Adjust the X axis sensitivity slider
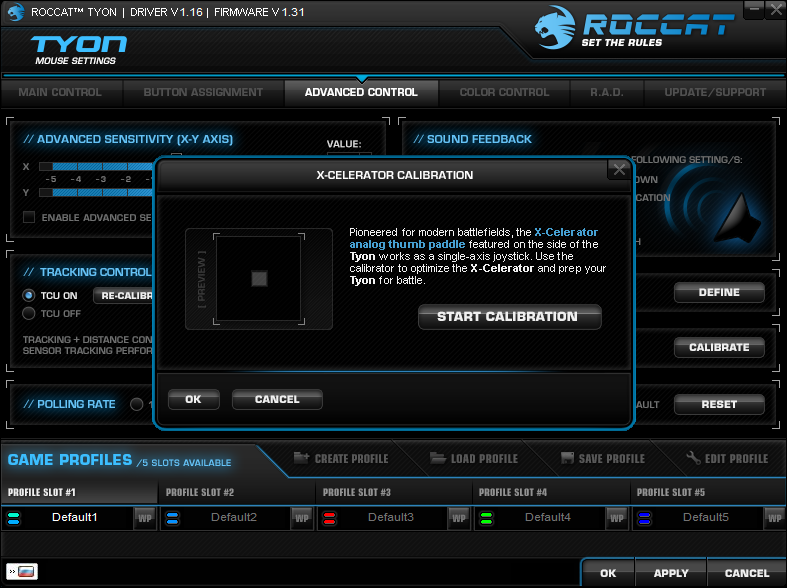Screen dimensions: 787x588 point(96,166)
